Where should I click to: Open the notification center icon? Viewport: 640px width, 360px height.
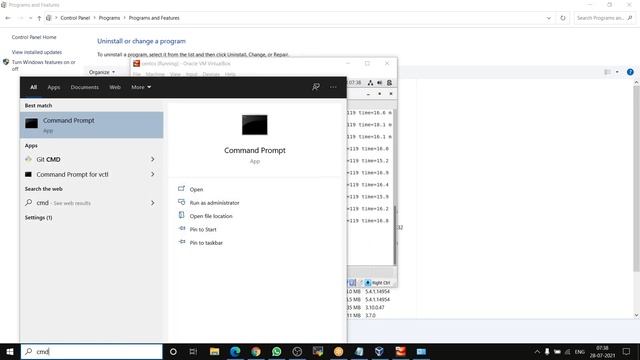click(x=627, y=351)
